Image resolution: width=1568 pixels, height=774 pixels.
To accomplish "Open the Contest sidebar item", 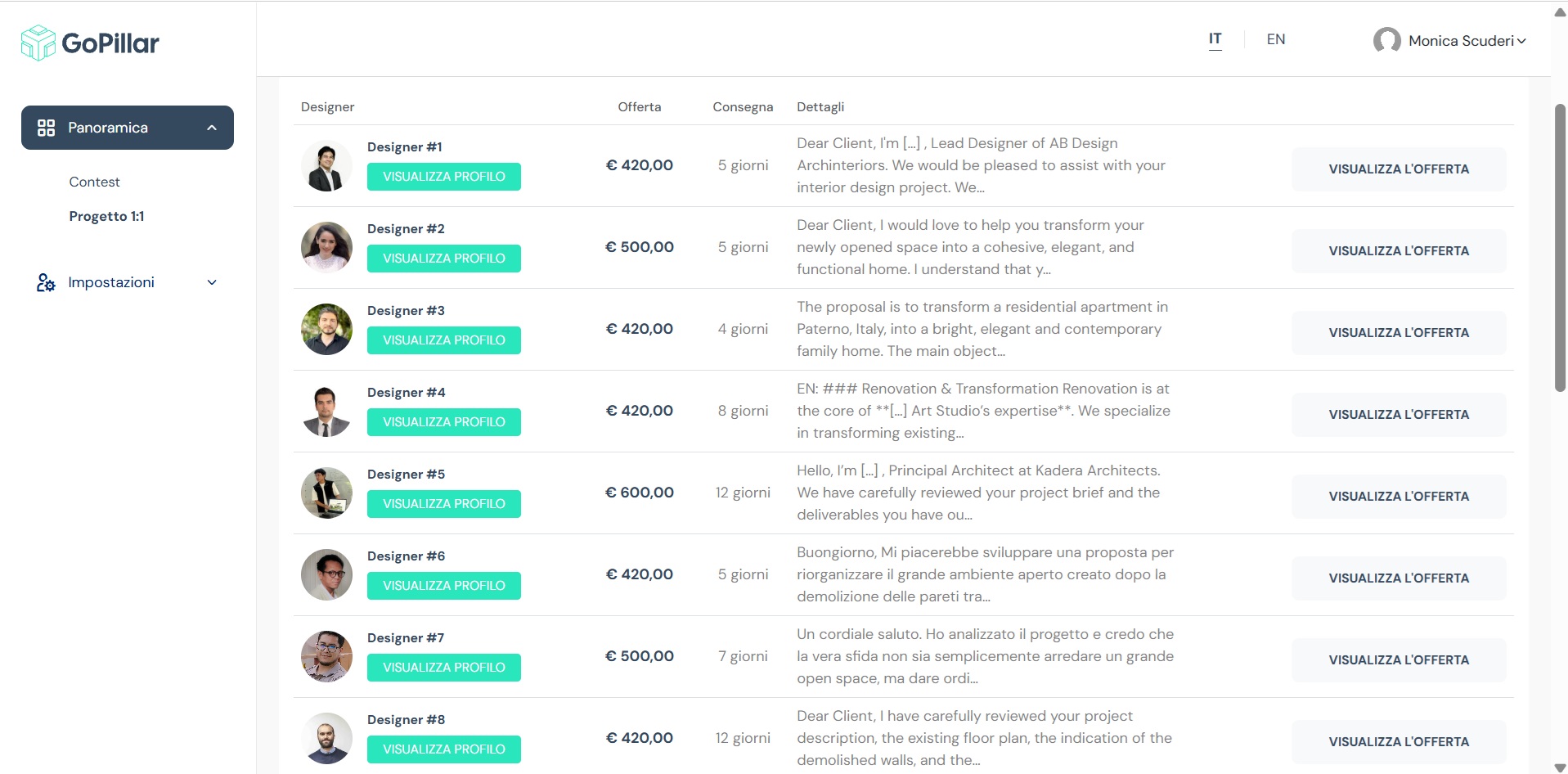I will click(94, 182).
